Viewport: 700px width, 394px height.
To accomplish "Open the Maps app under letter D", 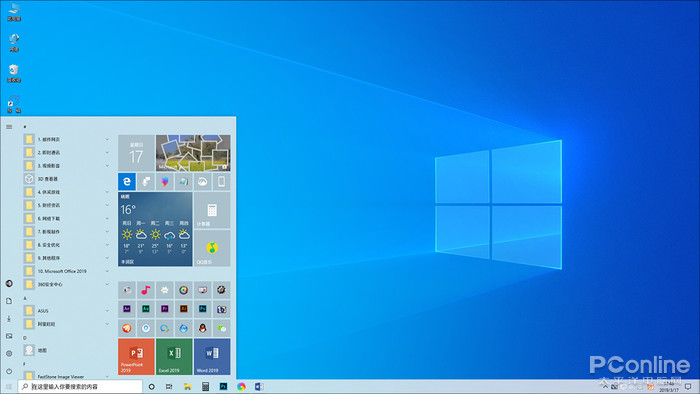I will (x=67, y=350).
